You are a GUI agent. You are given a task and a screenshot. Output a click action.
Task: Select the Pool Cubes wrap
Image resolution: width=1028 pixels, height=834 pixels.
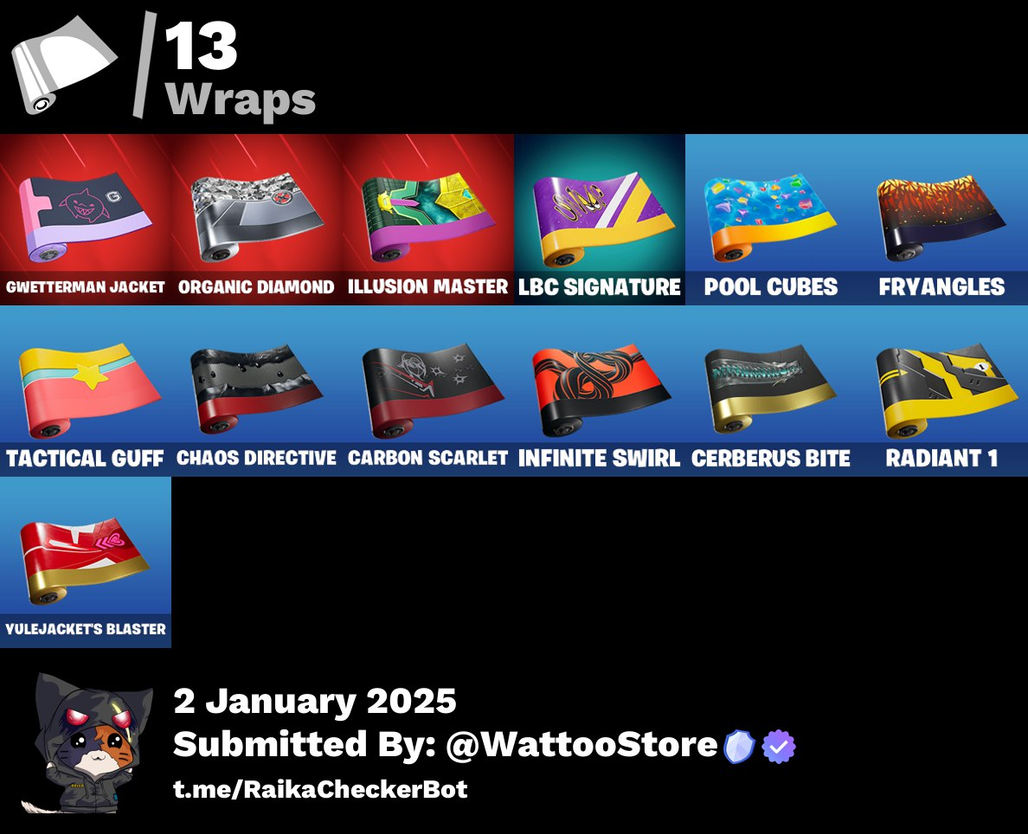pos(771,219)
